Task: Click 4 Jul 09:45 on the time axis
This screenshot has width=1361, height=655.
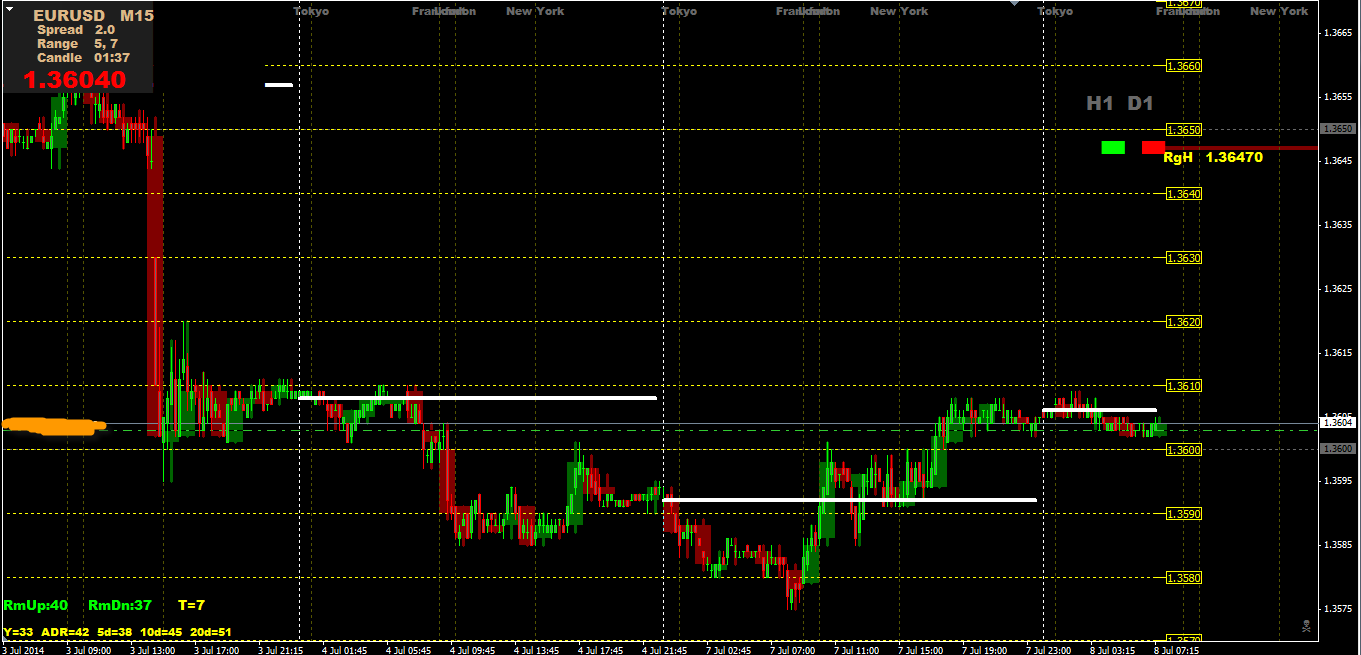Action: click(472, 649)
